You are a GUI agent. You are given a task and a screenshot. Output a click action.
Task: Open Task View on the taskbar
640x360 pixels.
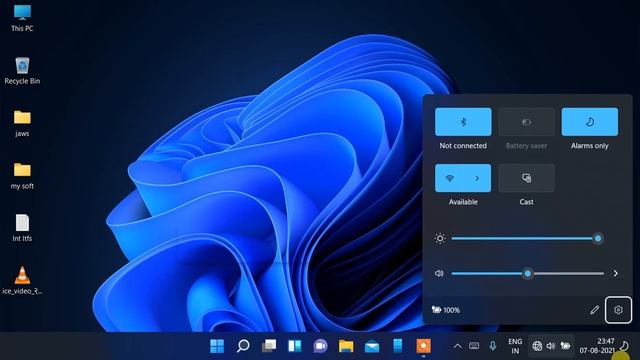click(x=269, y=346)
